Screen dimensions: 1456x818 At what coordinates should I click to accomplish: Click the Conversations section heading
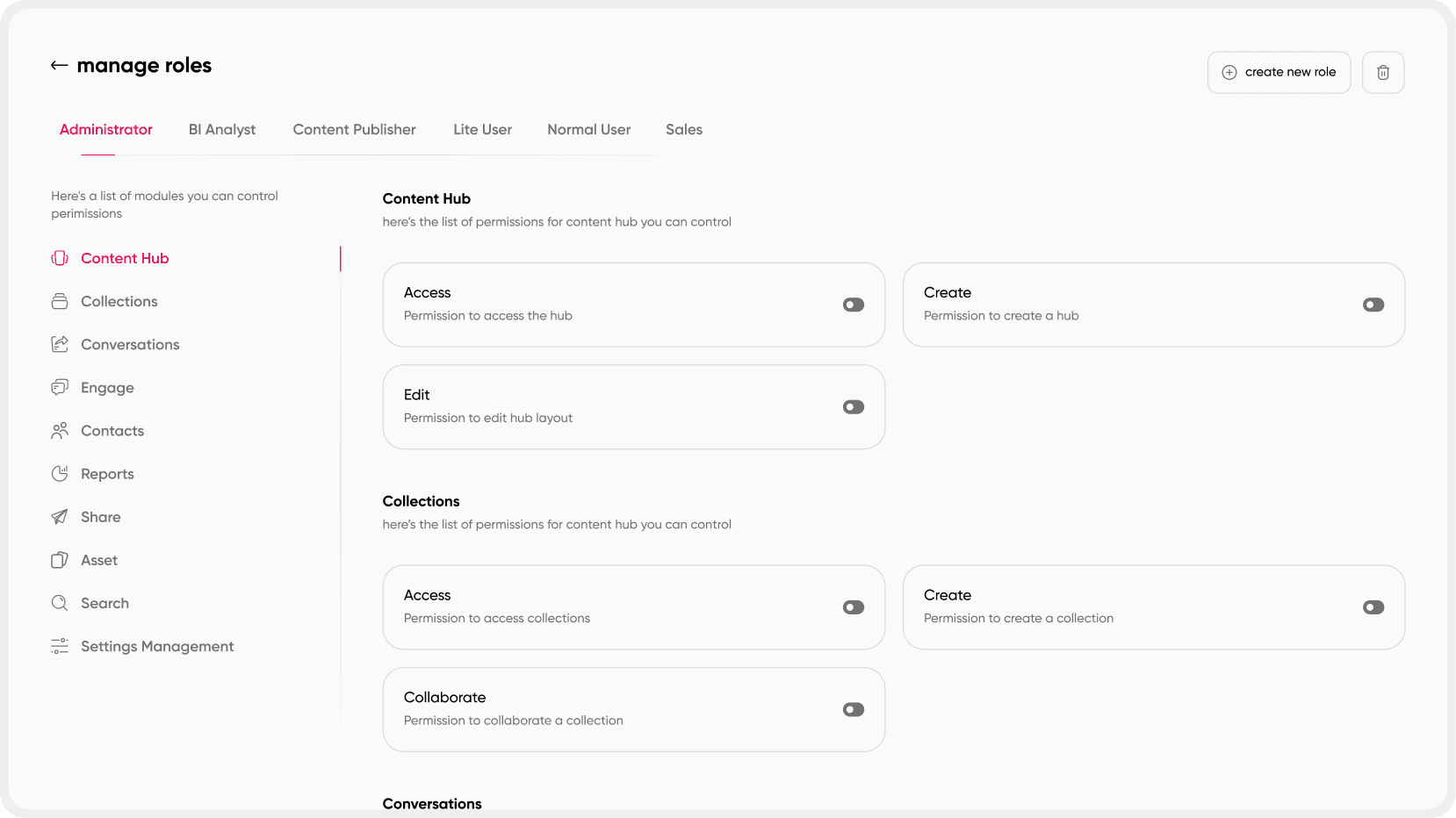coord(432,803)
